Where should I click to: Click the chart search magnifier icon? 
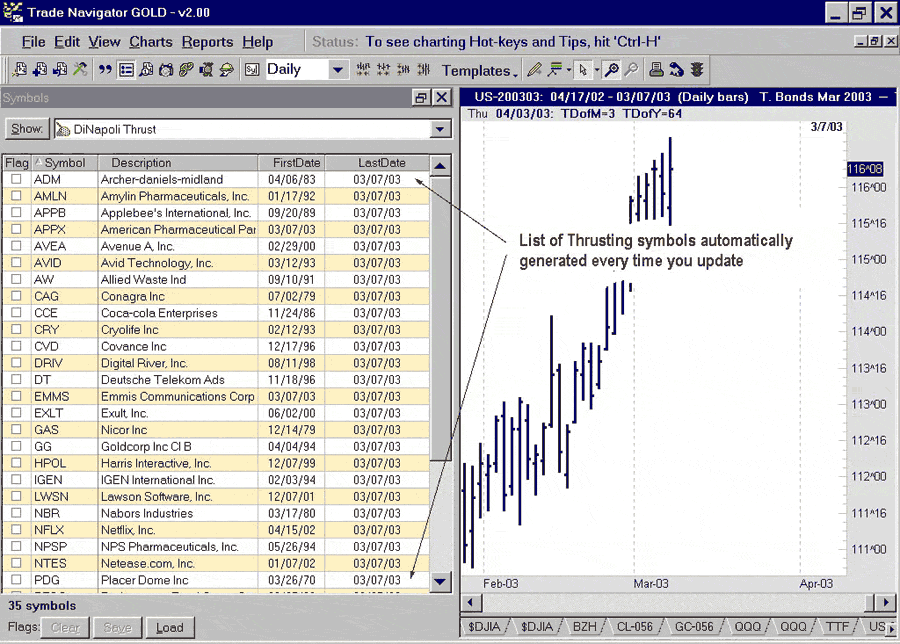coord(146,70)
